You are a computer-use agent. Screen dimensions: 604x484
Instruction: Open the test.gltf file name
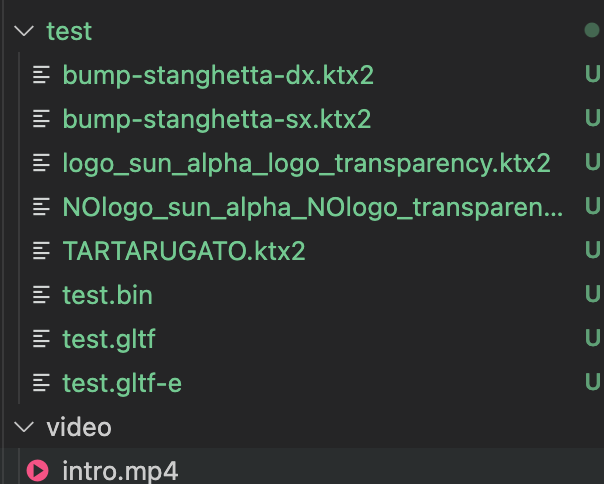[108, 339]
